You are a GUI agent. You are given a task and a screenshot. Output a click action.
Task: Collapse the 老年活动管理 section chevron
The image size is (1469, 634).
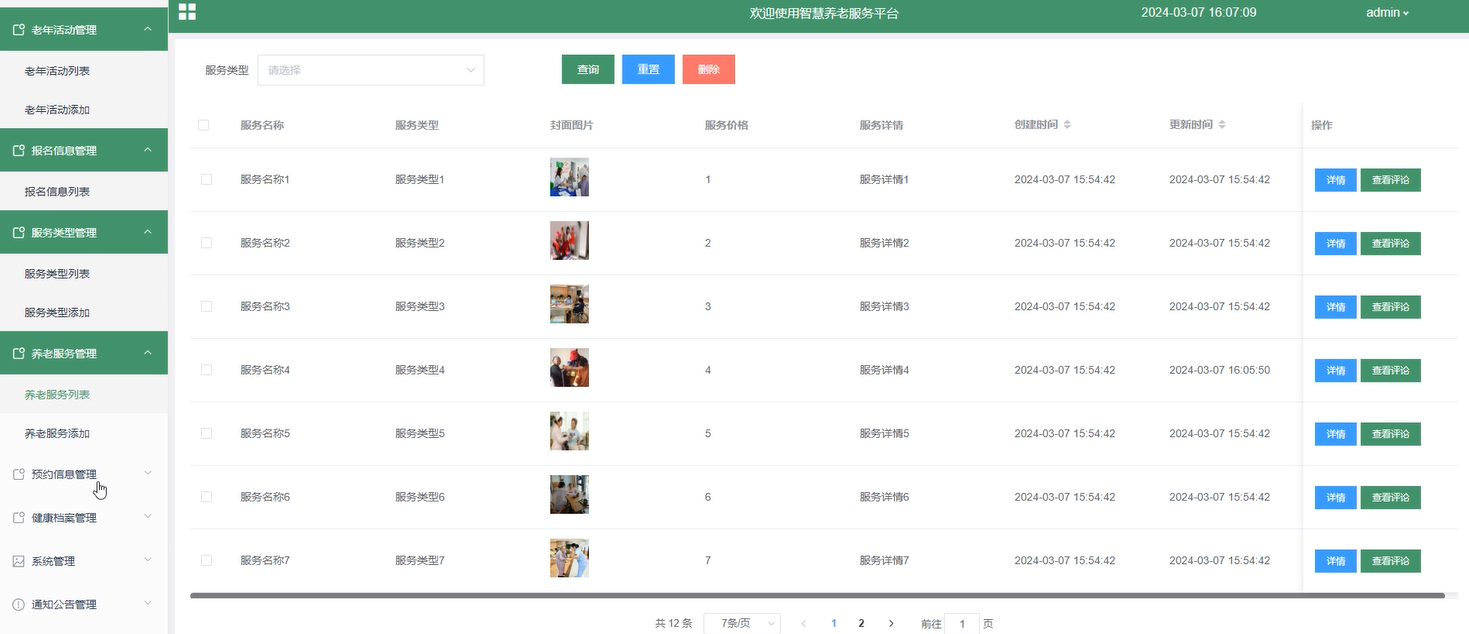coord(148,30)
